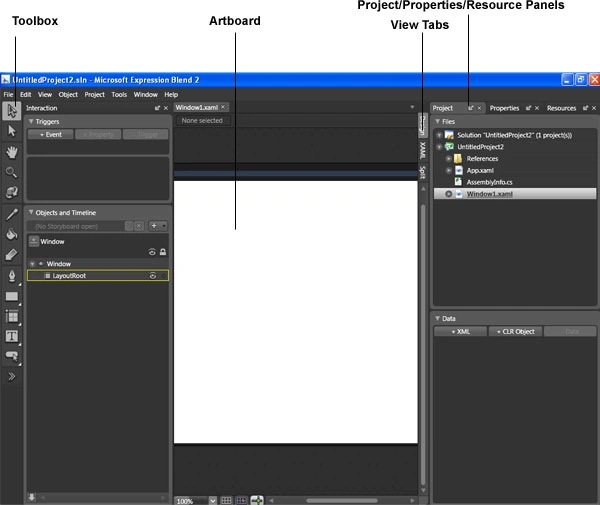Open the File menu

click(x=8, y=94)
